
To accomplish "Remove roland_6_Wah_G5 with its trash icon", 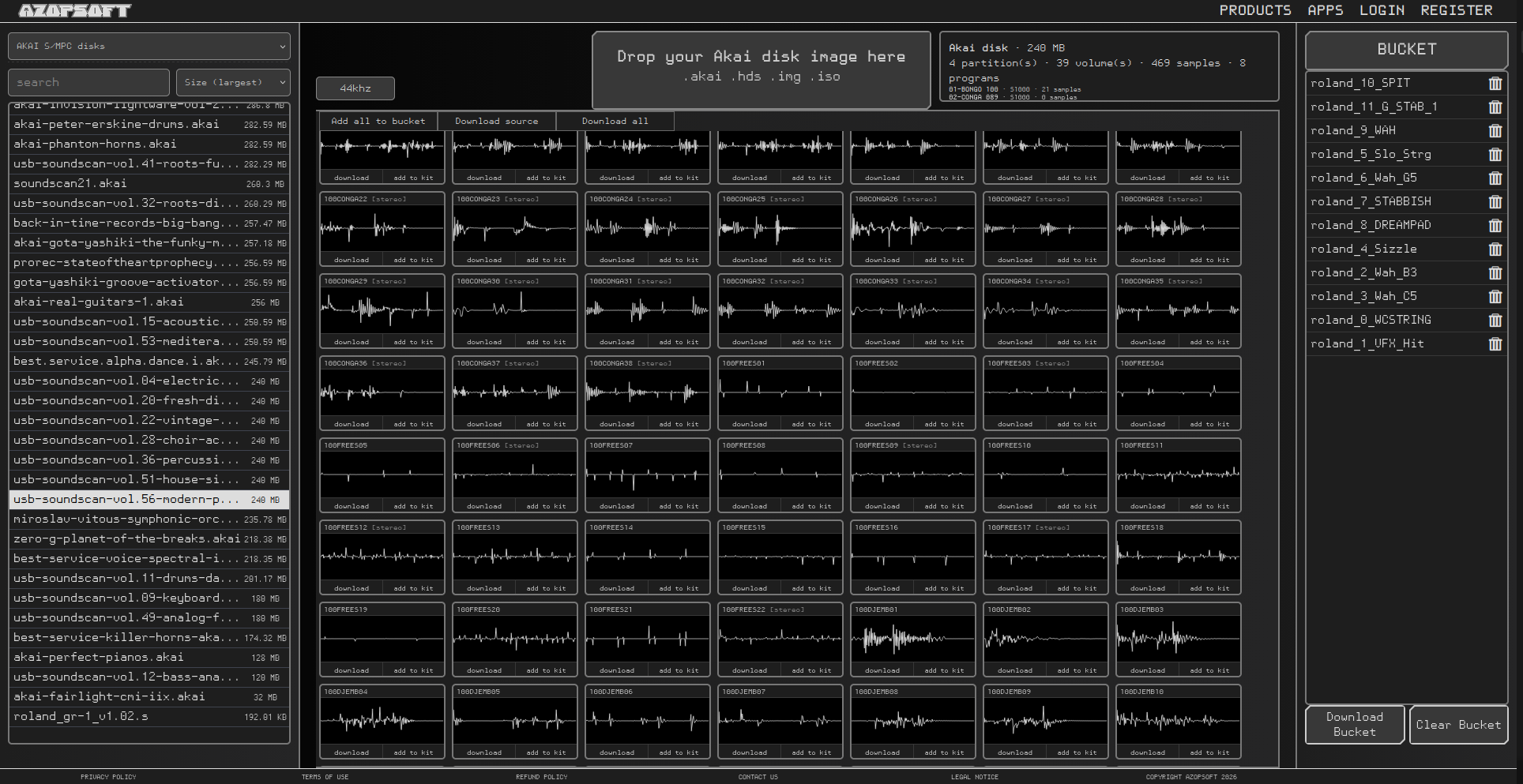I will (x=1495, y=178).
